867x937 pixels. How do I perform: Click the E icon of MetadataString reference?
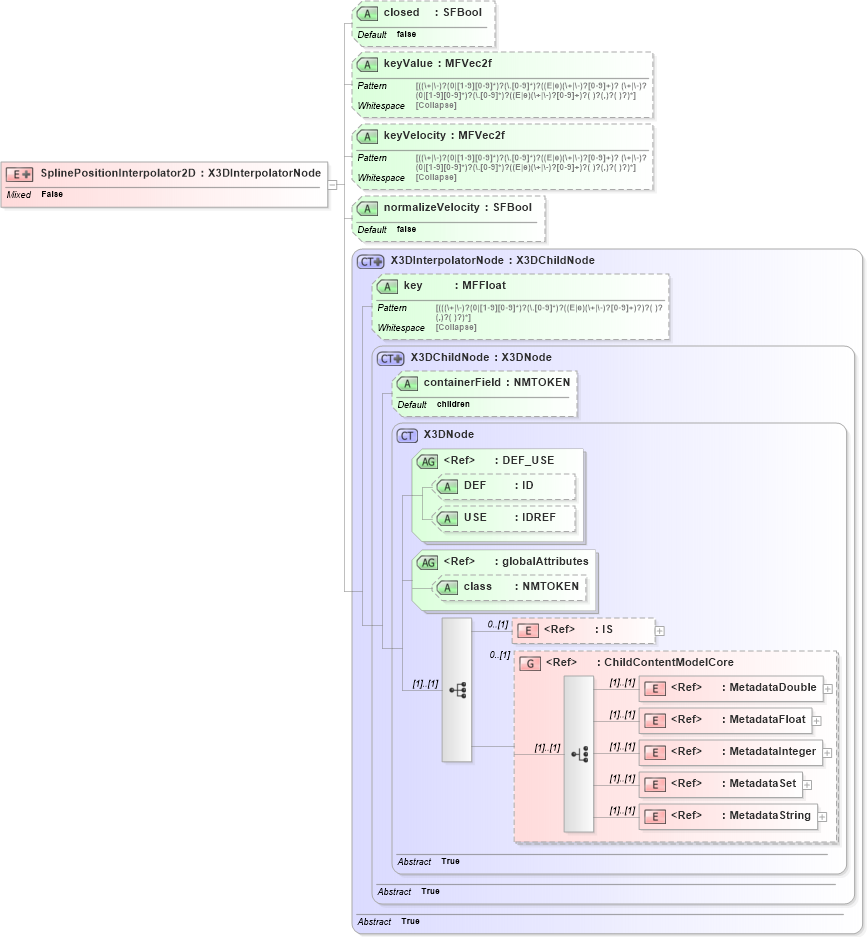(655, 816)
